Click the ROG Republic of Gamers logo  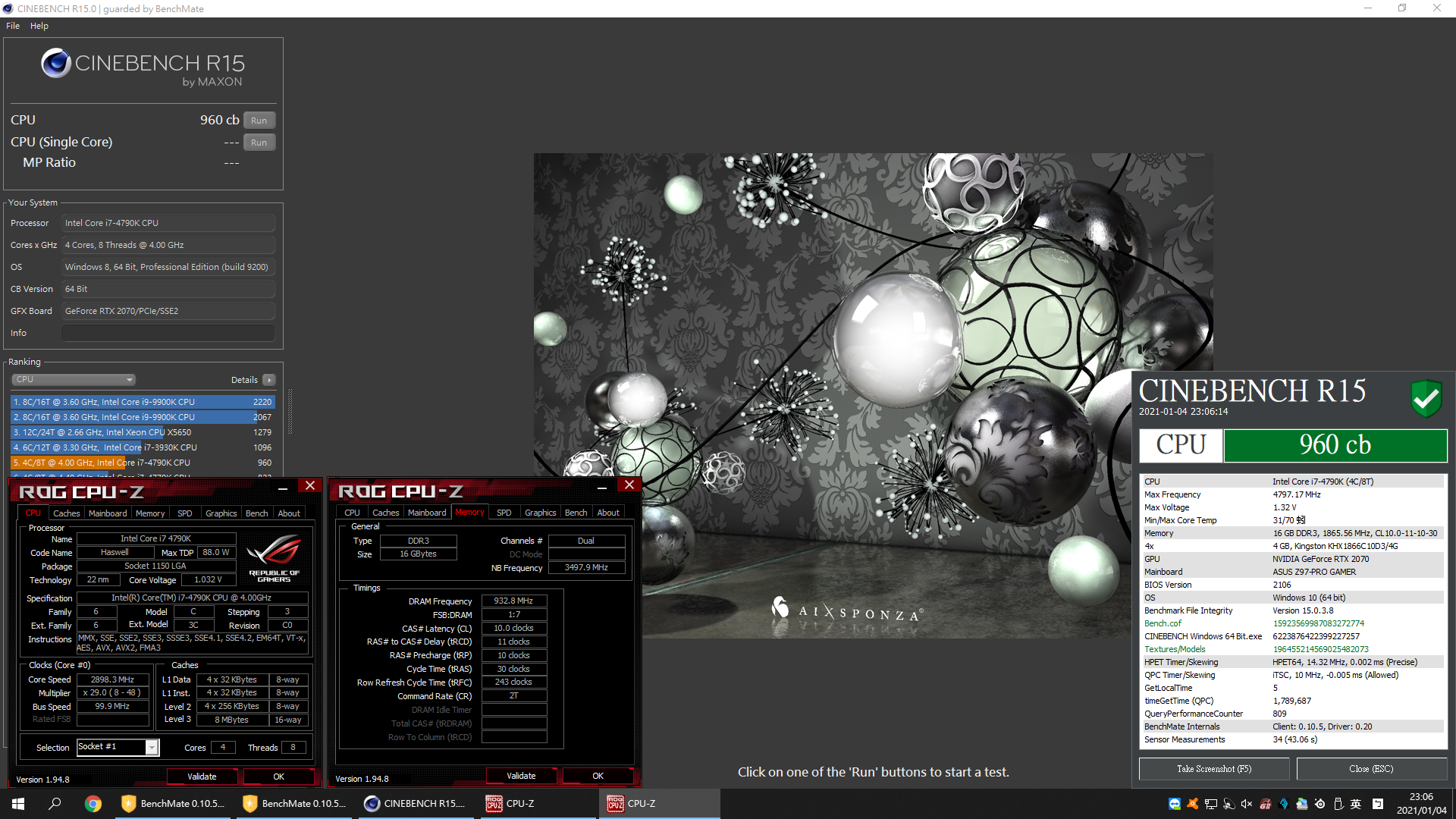(x=275, y=560)
